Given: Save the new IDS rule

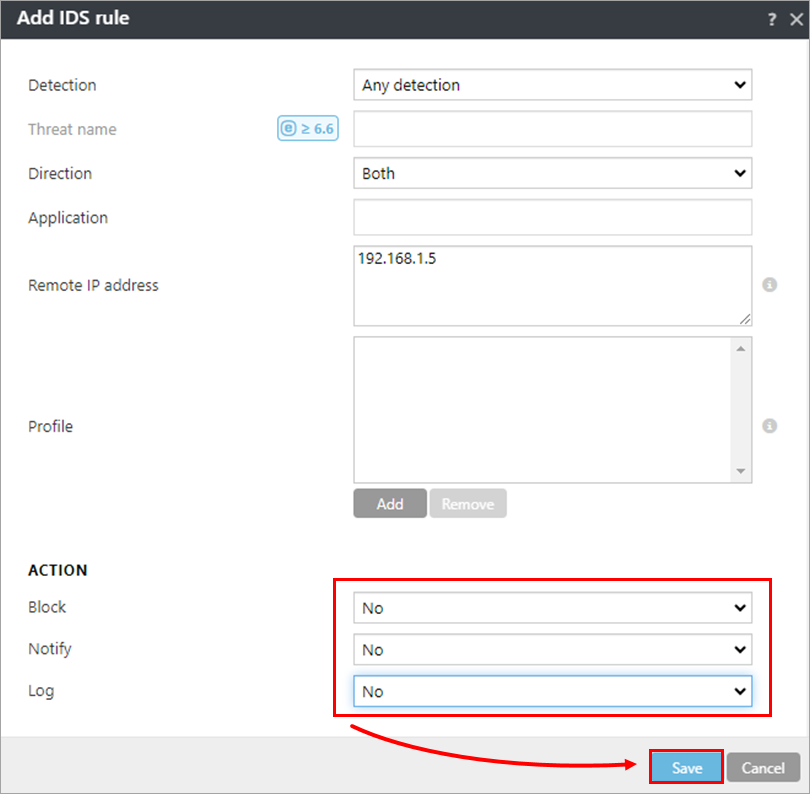Looking at the screenshot, I should tap(686, 767).
